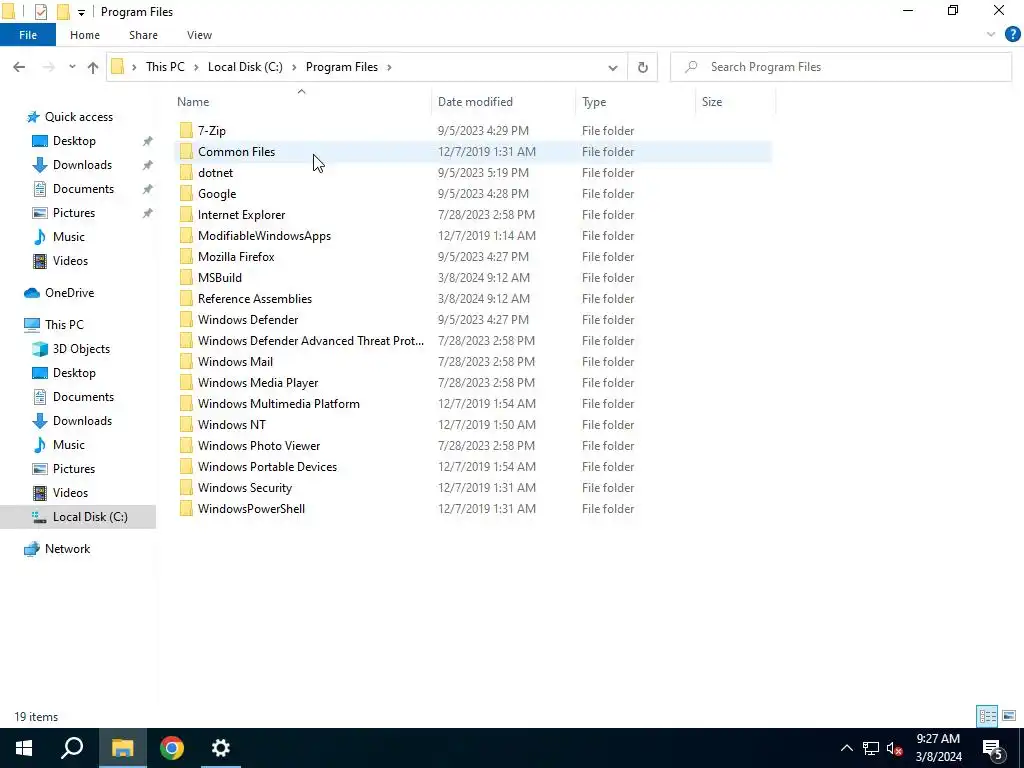Select the pinned Downloads under Quick access
Image resolution: width=1024 pixels, height=768 pixels.
(x=82, y=165)
